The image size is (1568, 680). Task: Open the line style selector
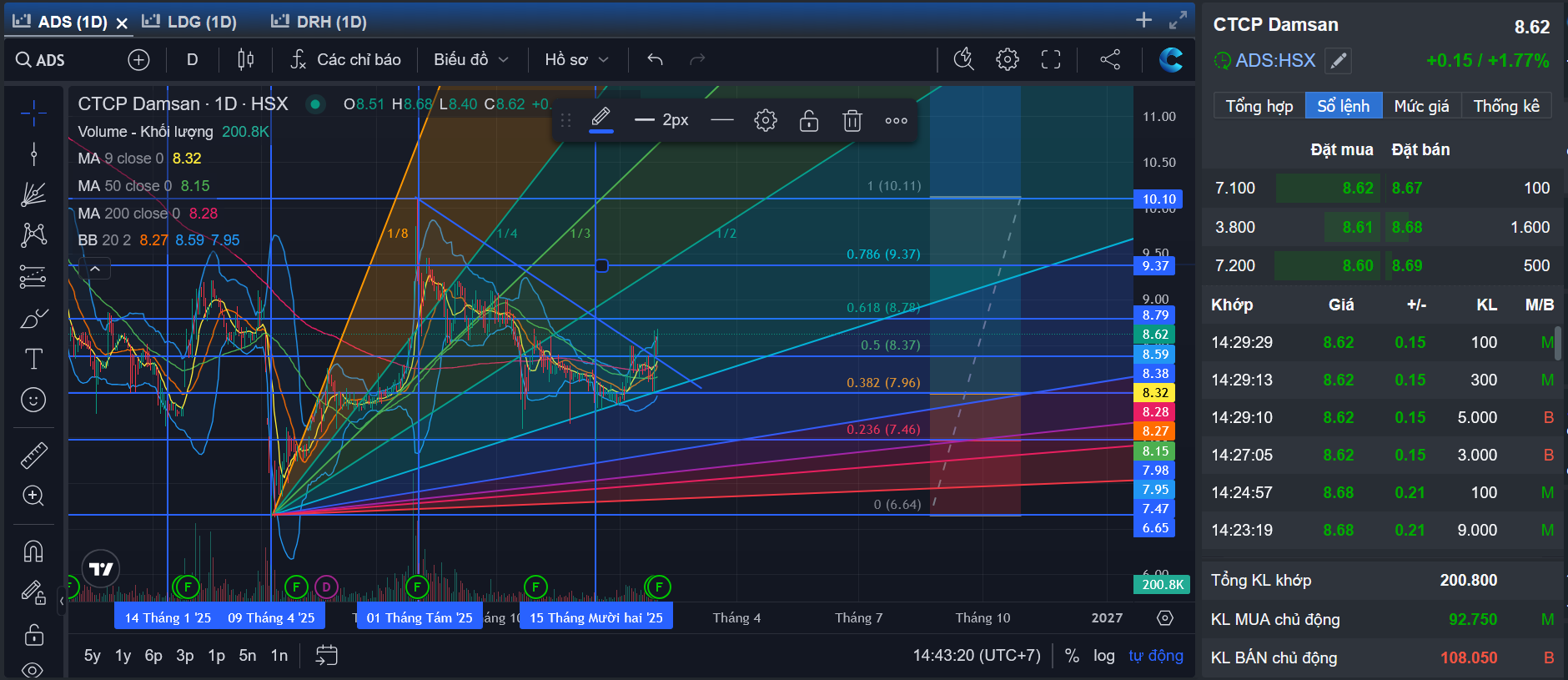pos(722,120)
